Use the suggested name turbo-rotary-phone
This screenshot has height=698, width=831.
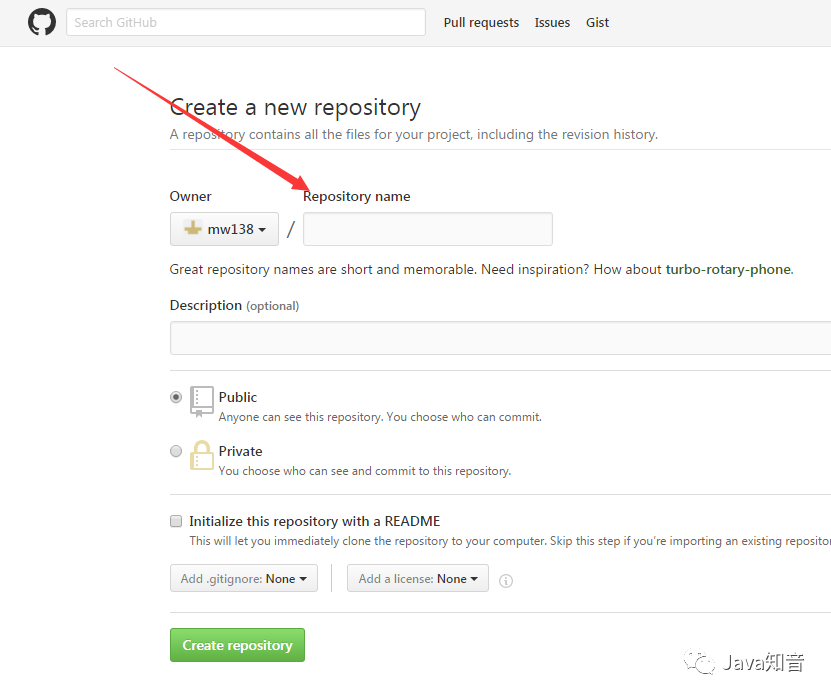[728, 269]
